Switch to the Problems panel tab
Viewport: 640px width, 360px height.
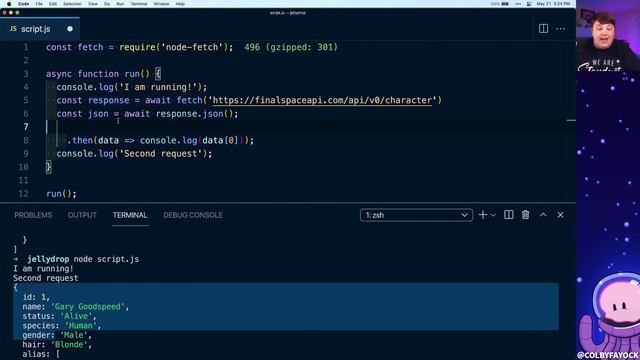pos(33,215)
